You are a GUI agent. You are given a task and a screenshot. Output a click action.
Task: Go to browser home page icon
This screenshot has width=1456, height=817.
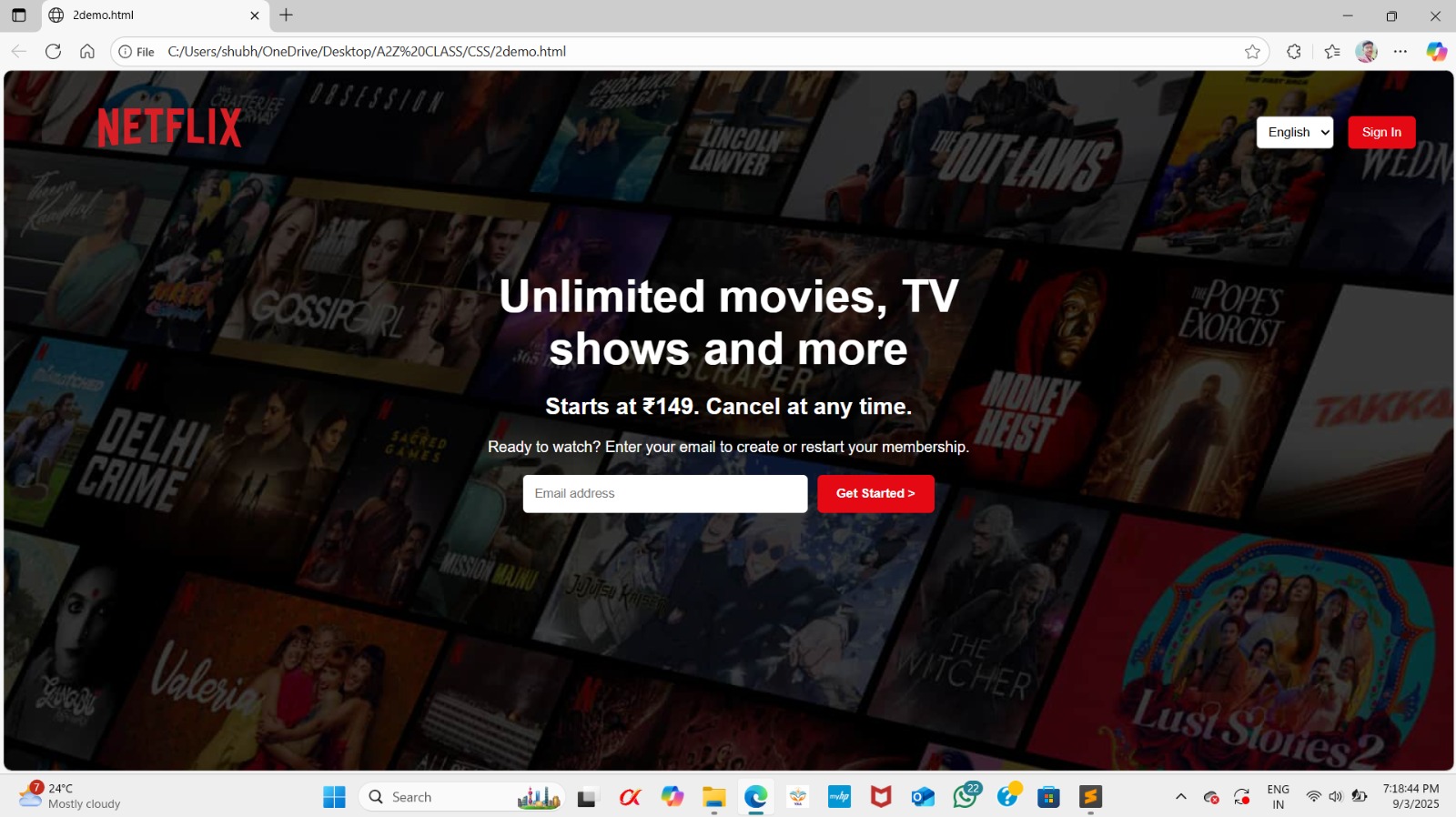87,52
